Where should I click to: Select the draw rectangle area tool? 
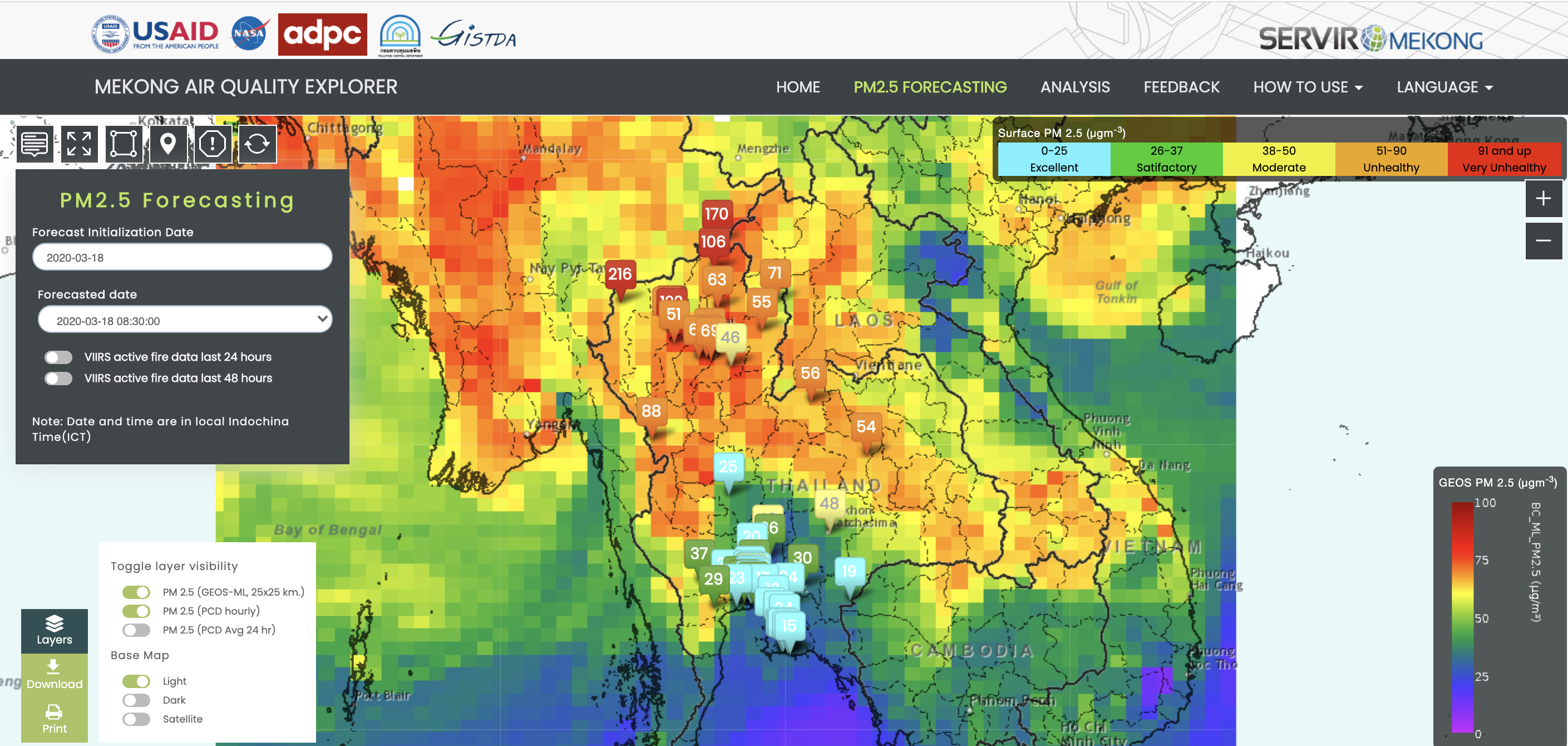tap(124, 144)
